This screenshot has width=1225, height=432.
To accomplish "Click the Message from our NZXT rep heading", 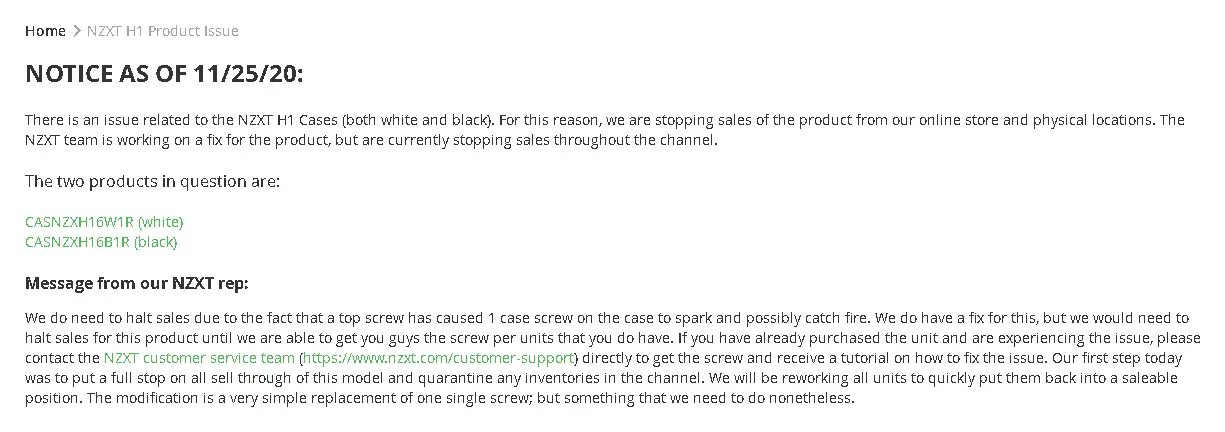I will click(136, 284).
